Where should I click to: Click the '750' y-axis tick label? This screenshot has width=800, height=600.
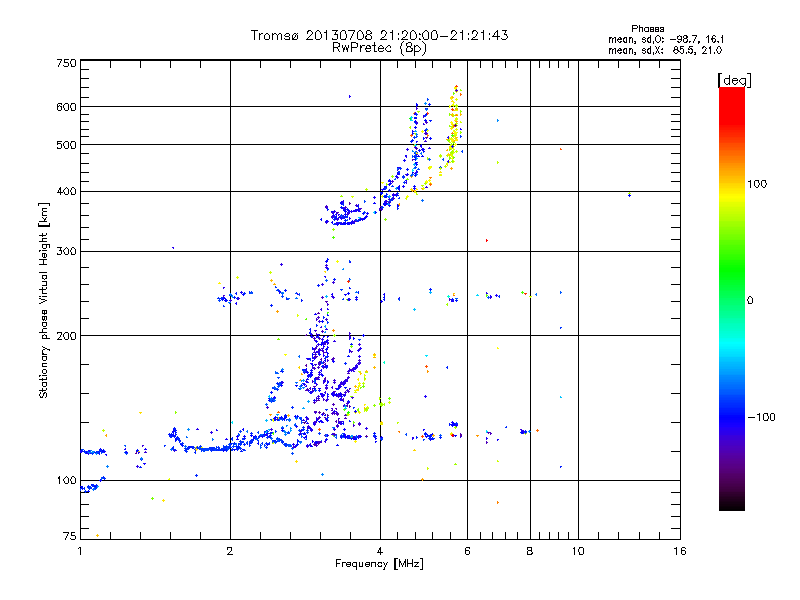pyautogui.click(x=66, y=63)
